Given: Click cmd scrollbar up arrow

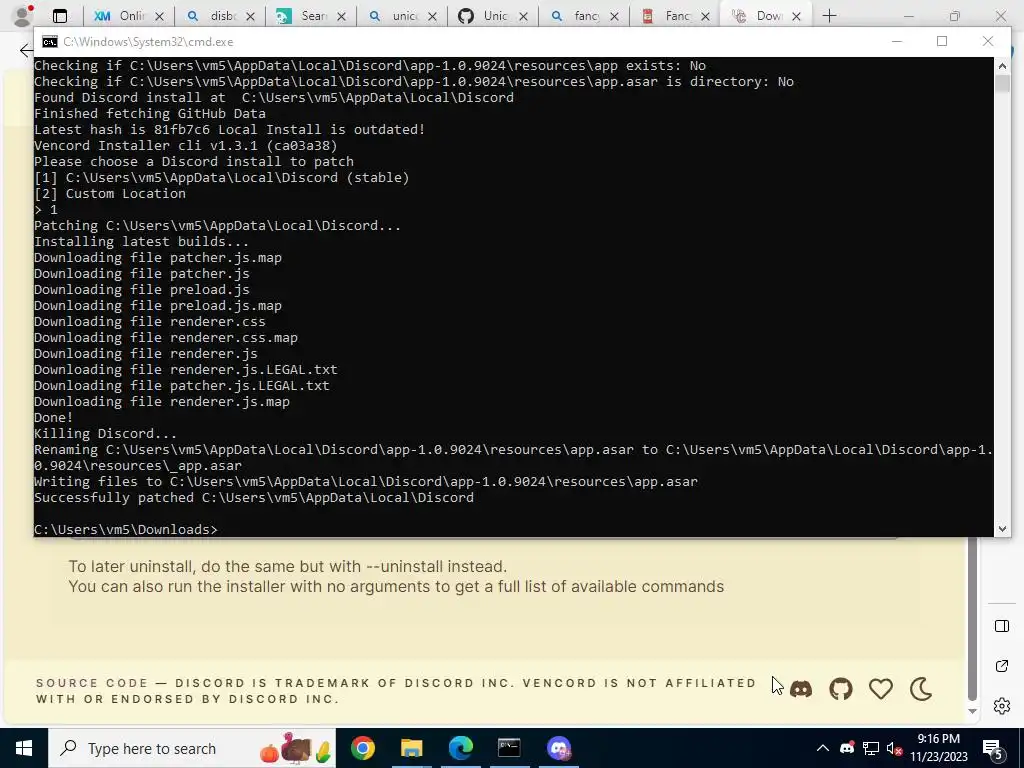Looking at the screenshot, I should [1002, 65].
